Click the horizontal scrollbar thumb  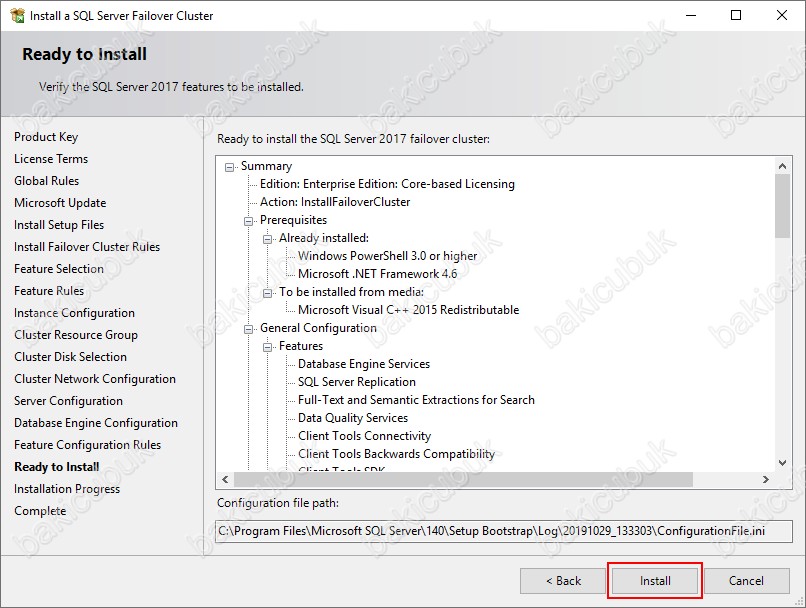464,479
